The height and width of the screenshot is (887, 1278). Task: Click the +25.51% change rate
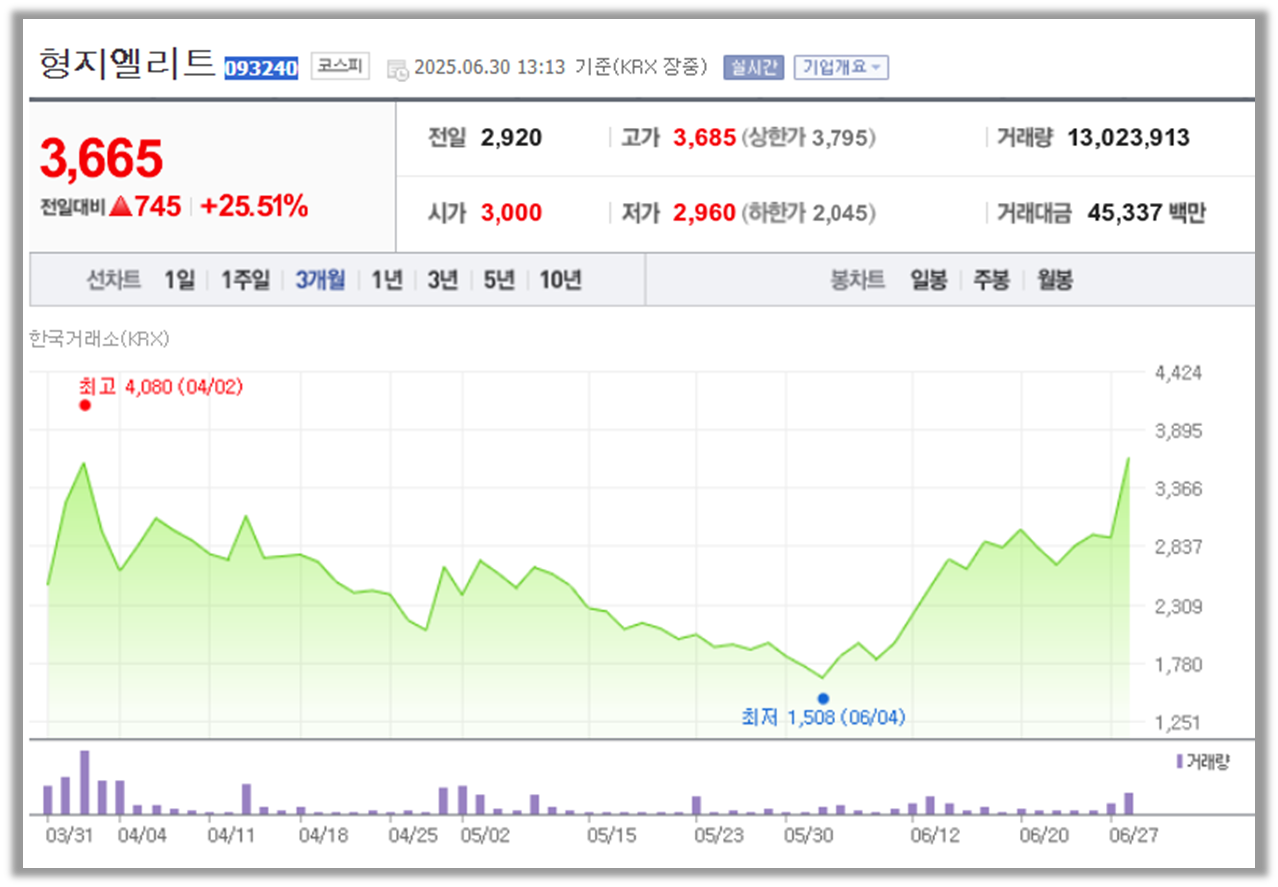click(x=254, y=207)
